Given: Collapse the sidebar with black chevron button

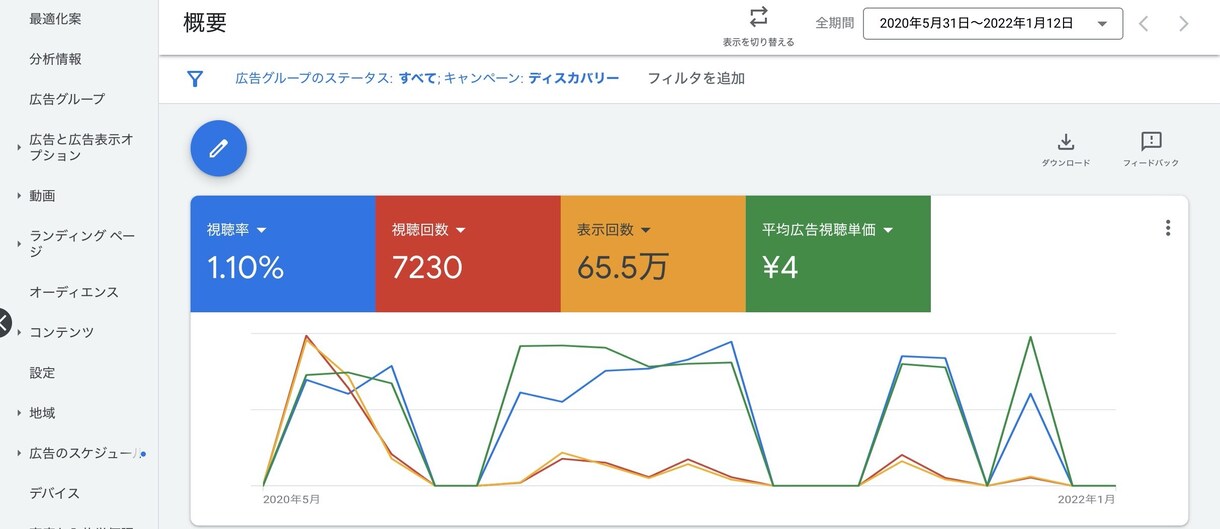Looking at the screenshot, I should point(3,323).
